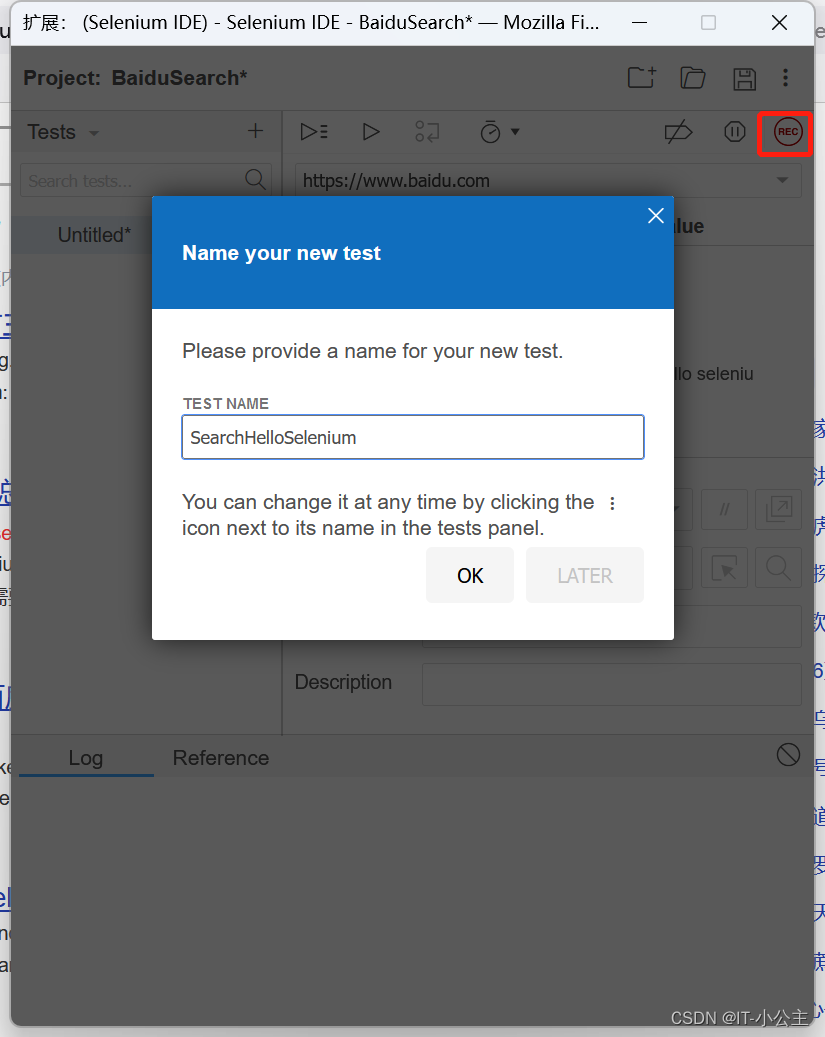
Task: Click the select target in page icon
Action: click(724, 567)
